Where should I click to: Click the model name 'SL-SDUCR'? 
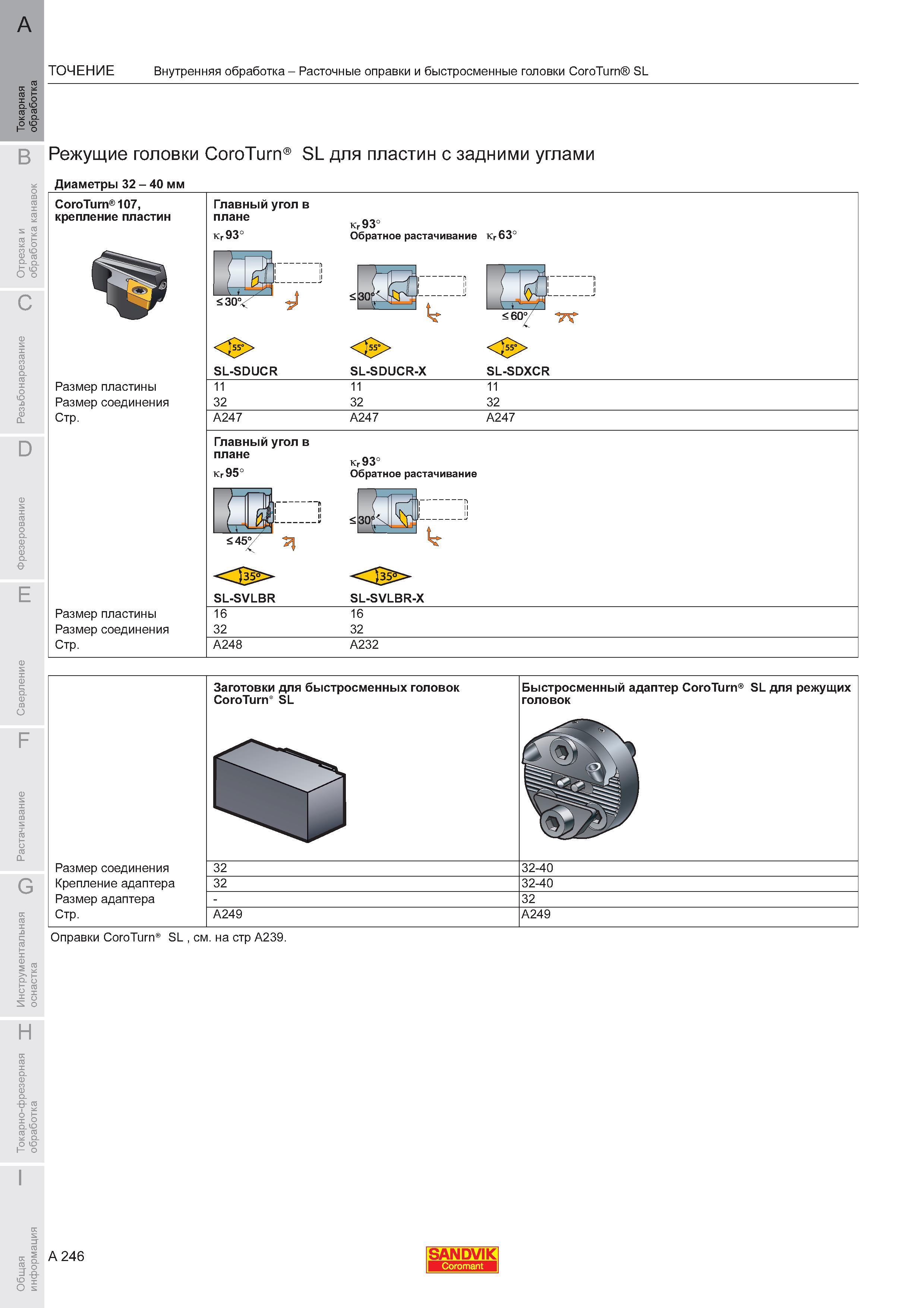245,371
